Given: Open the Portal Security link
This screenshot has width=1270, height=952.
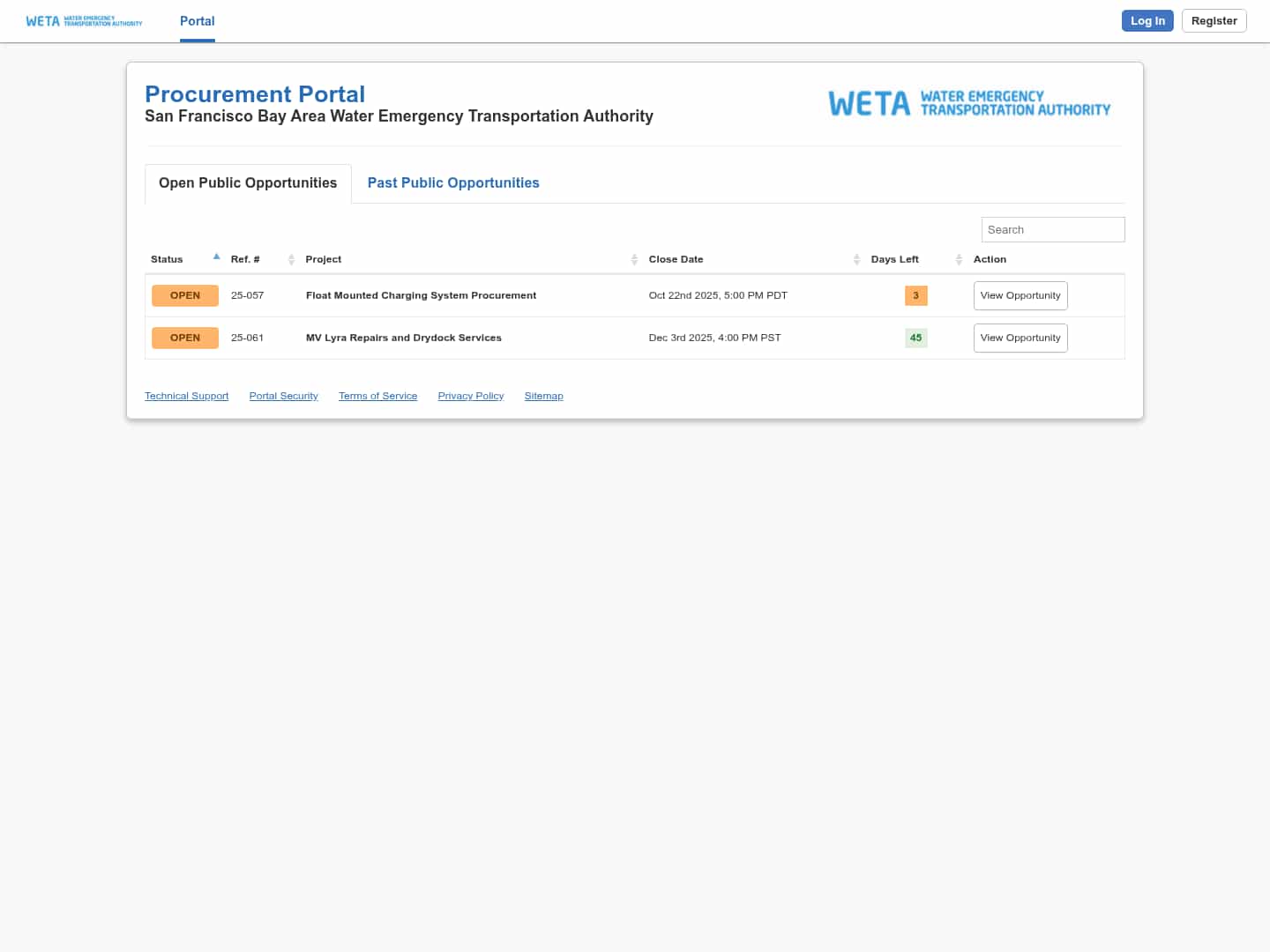Looking at the screenshot, I should (x=283, y=397).
